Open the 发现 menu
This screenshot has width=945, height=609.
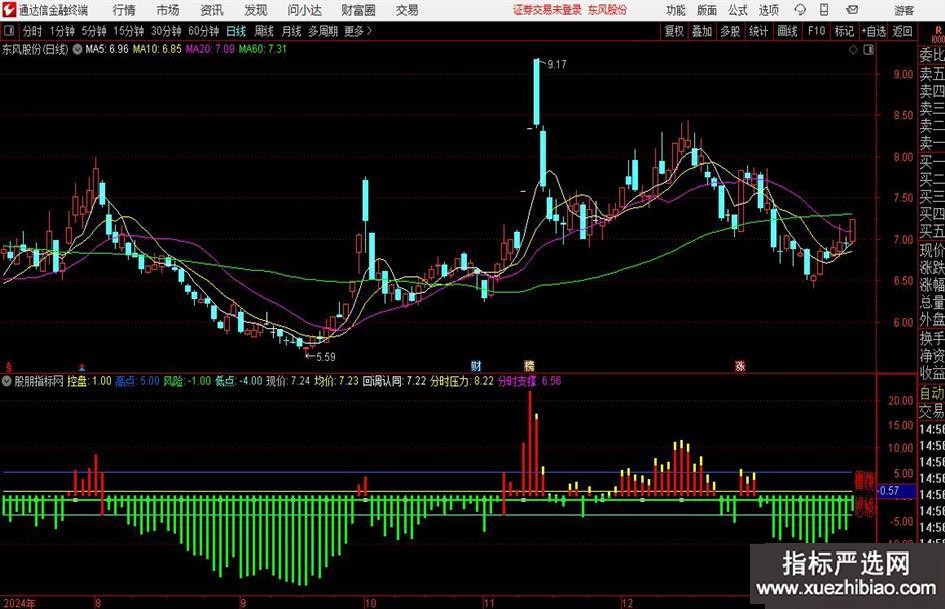coord(256,10)
